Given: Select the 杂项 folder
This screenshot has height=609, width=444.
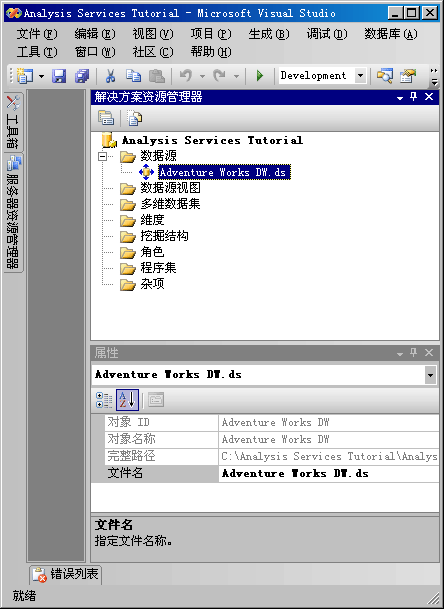Looking at the screenshot, I should click(152, 284).
